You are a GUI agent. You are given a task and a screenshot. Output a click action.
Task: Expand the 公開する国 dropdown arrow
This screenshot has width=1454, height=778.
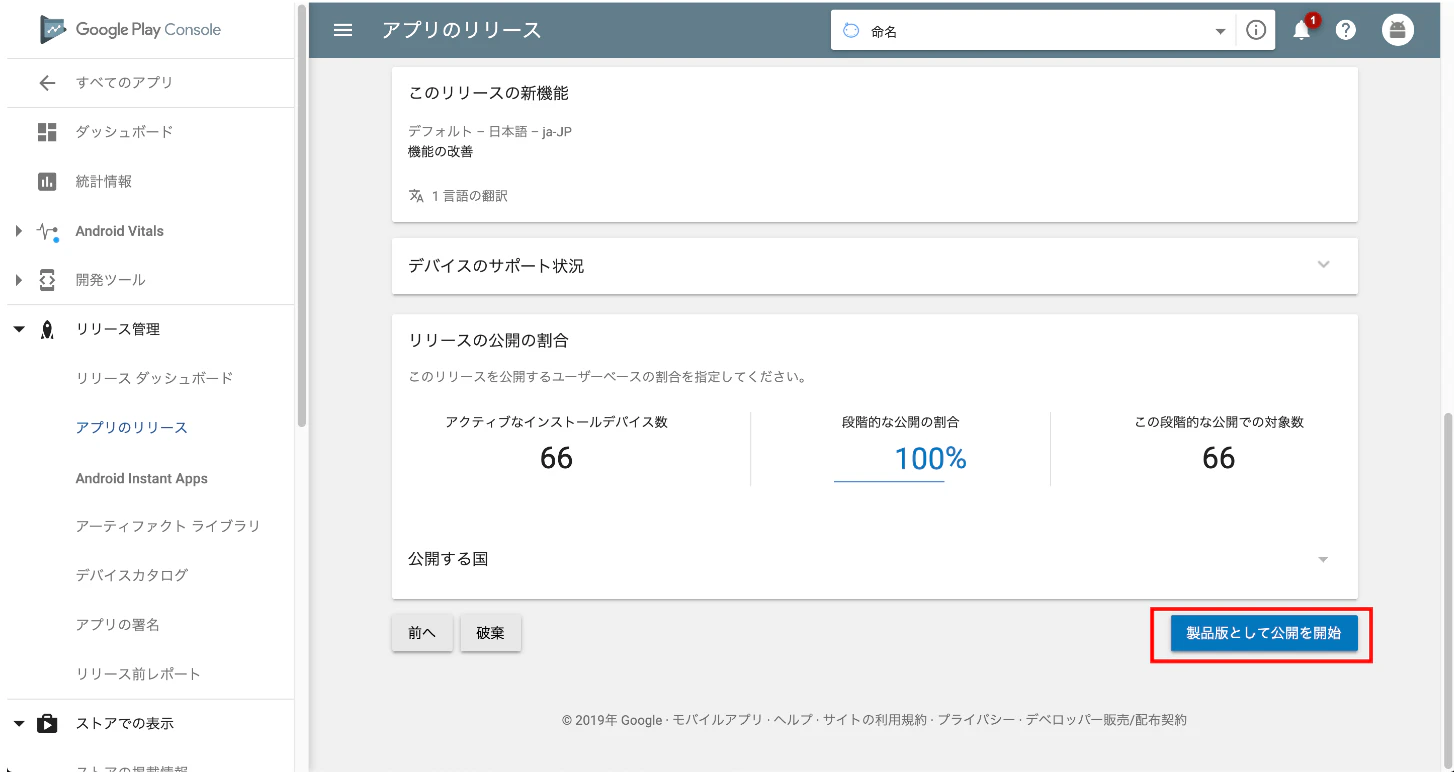(1323, 560)
